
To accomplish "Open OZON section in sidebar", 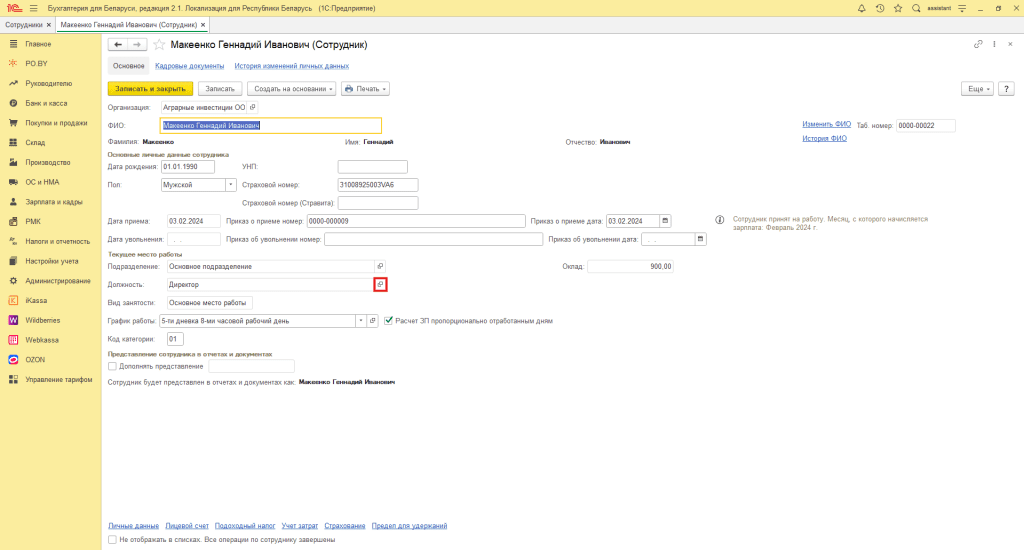I will click(35, 360).
